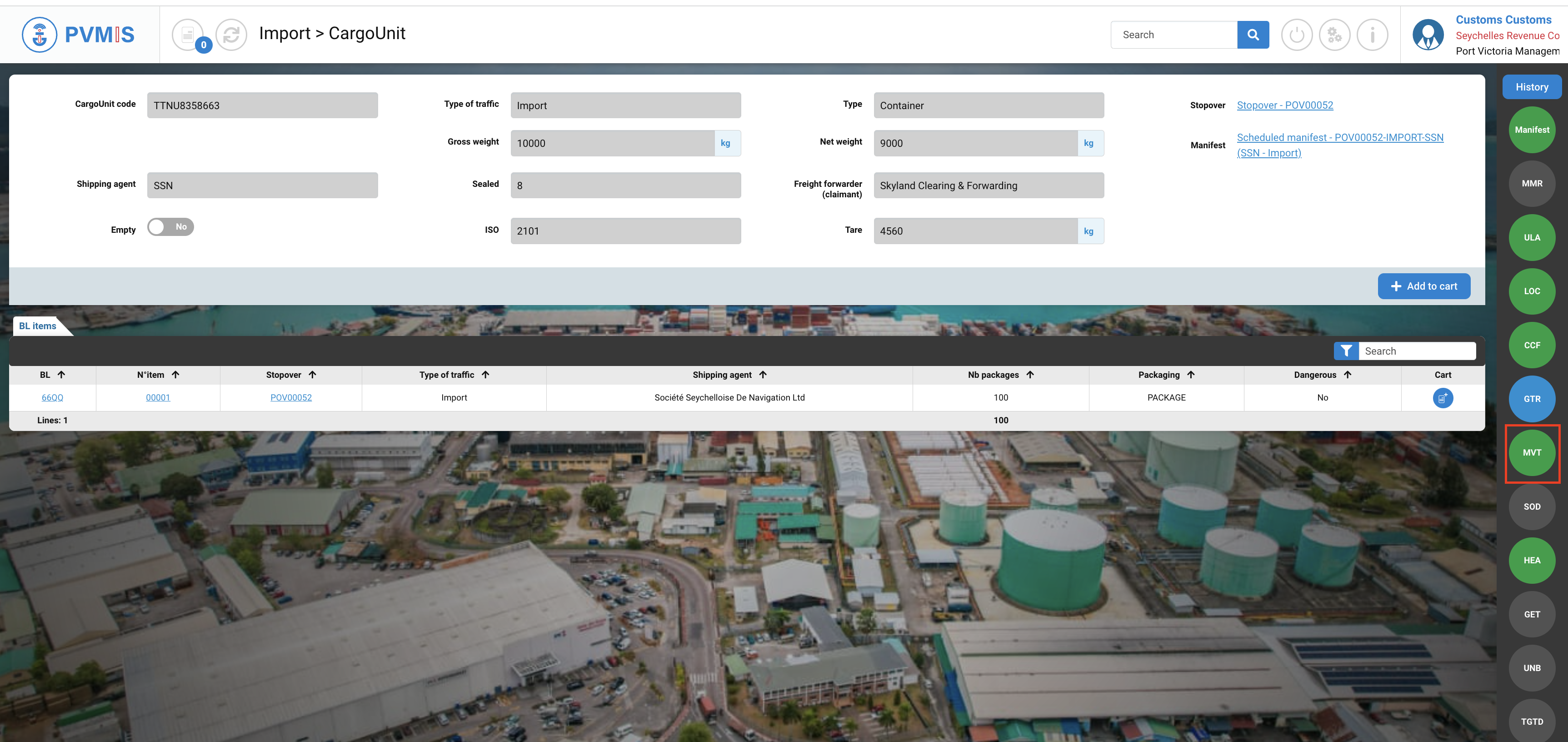Open the document cart icon with badge

pyautogui.click(x=188, y=35)
